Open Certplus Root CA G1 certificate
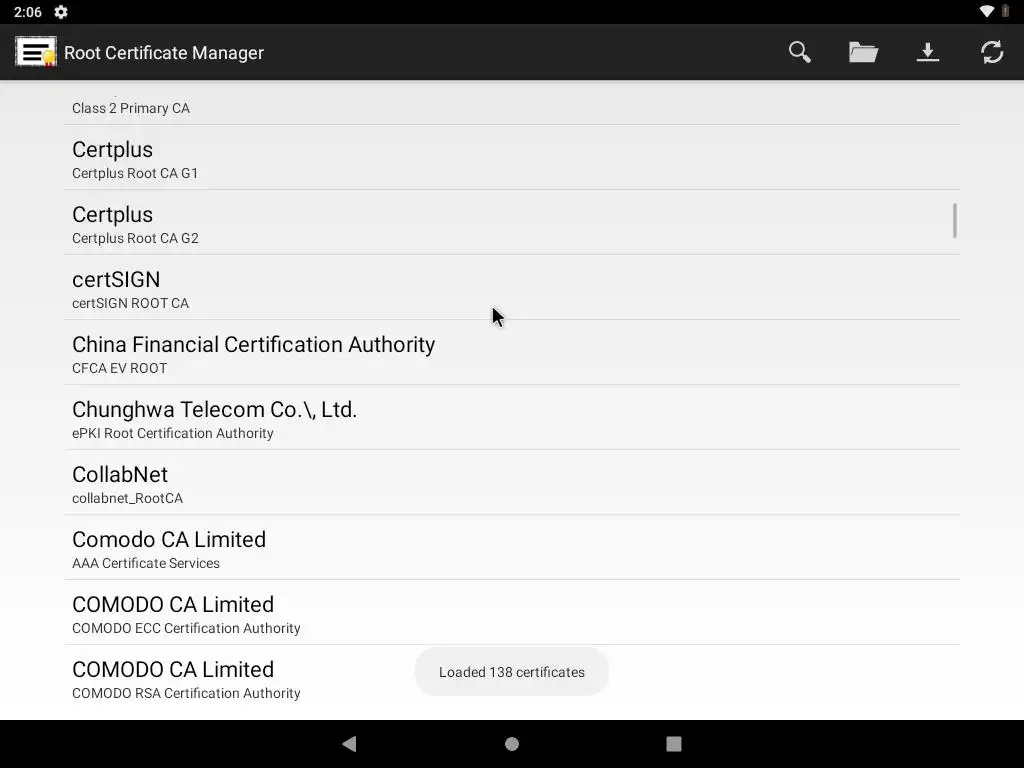 pos(512,157)
